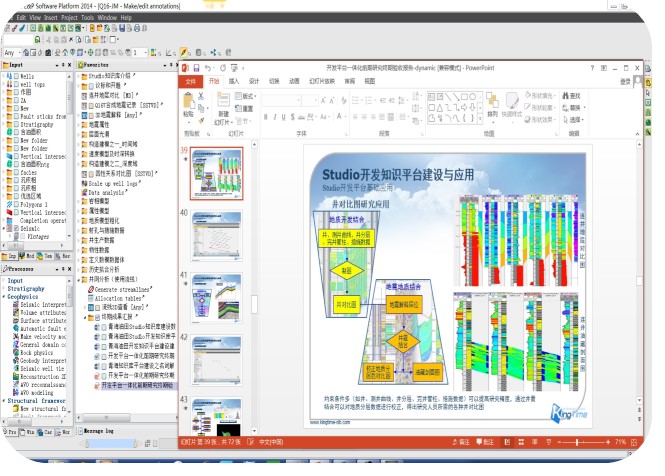The image size is (665, 476).
Task: Click Message log icon at bottom
Action: [x=80, y=431]
